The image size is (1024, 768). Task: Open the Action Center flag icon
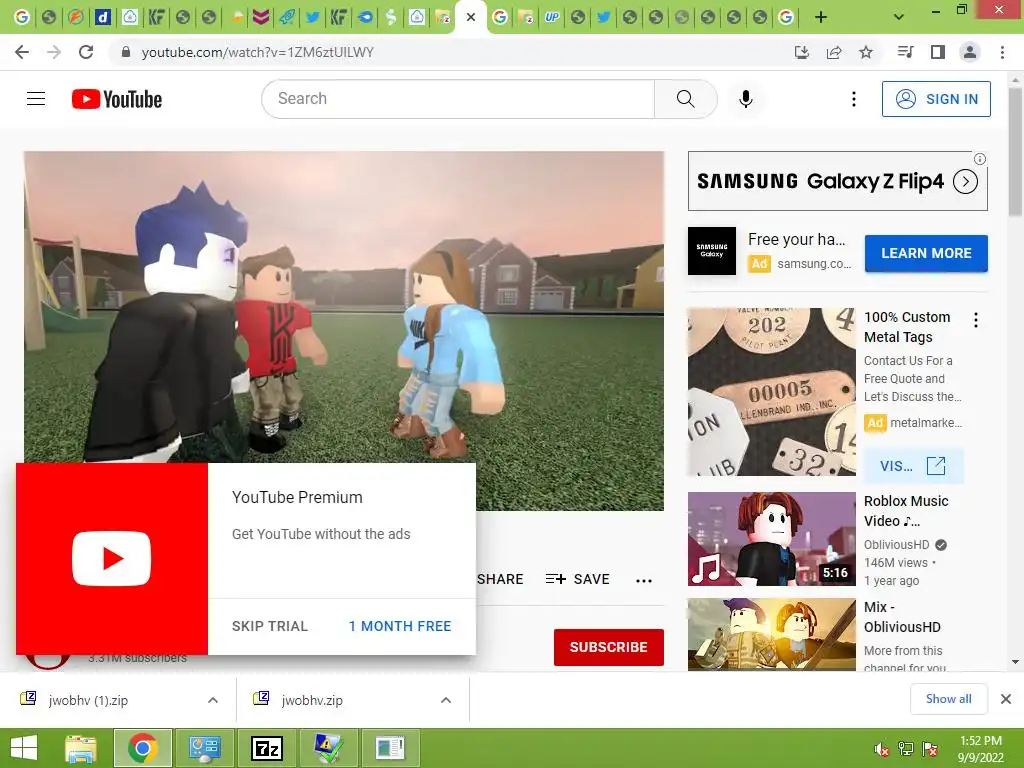(x=930, y=749)
